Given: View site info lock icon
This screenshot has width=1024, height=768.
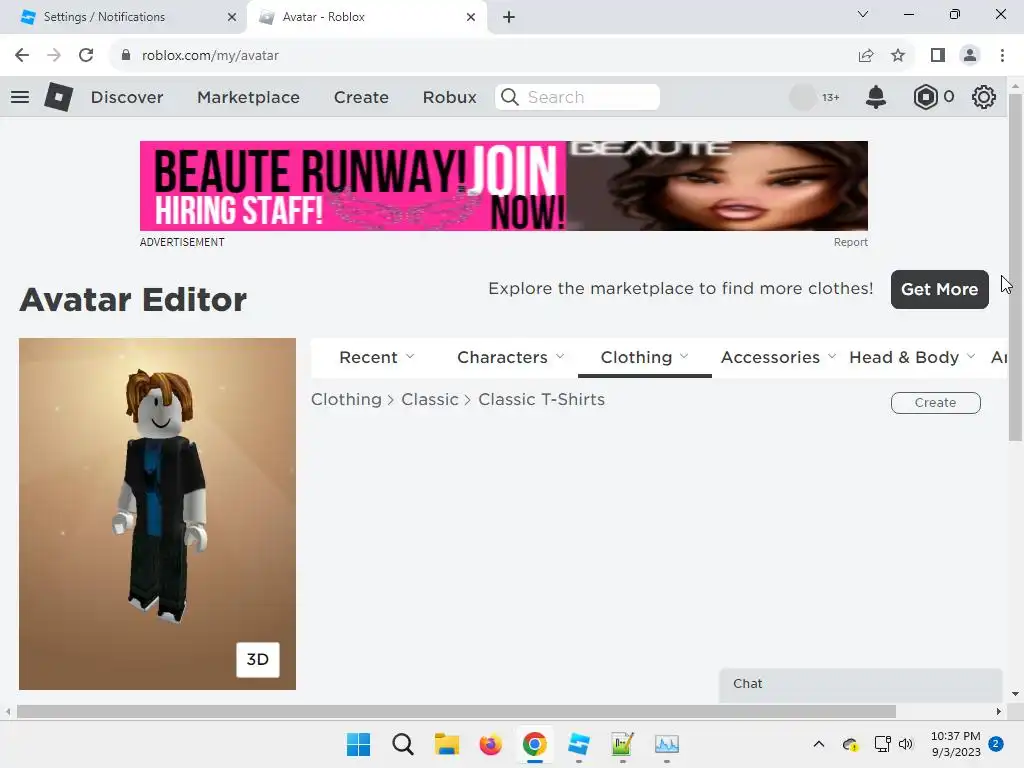Looking at the screenshot, I should (126, 56).
